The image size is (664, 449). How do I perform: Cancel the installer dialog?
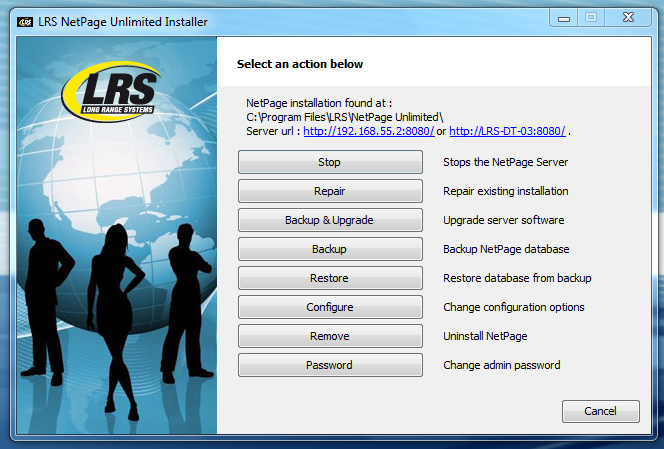pos(600,411)
